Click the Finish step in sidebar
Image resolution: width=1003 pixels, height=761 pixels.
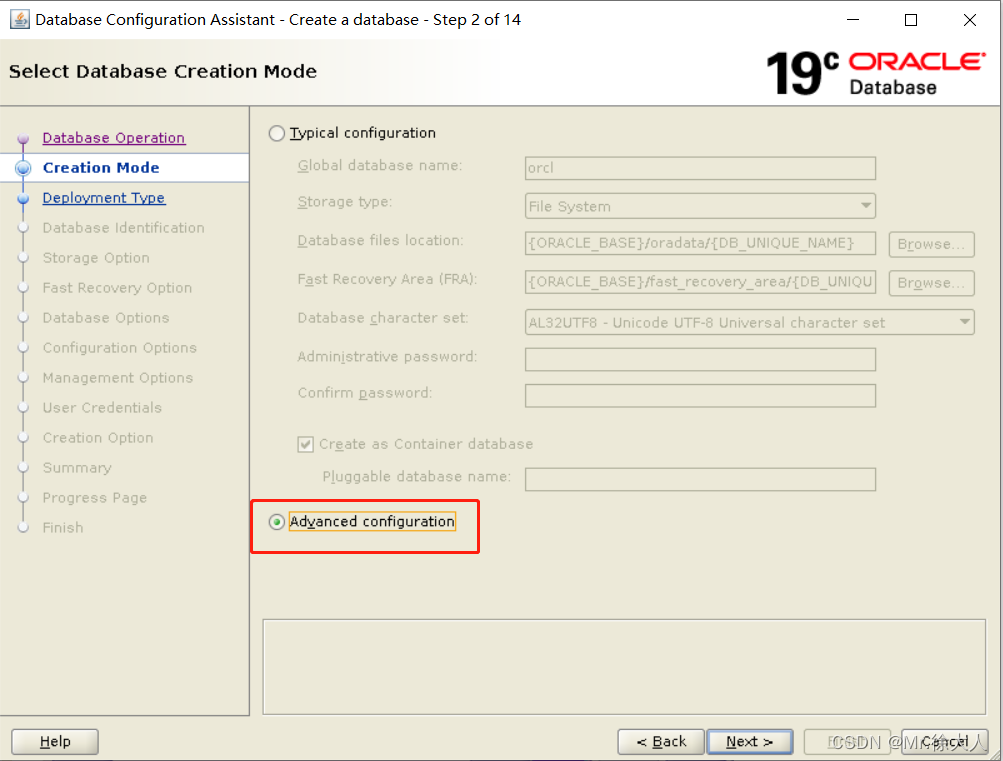tap(63, 528)
